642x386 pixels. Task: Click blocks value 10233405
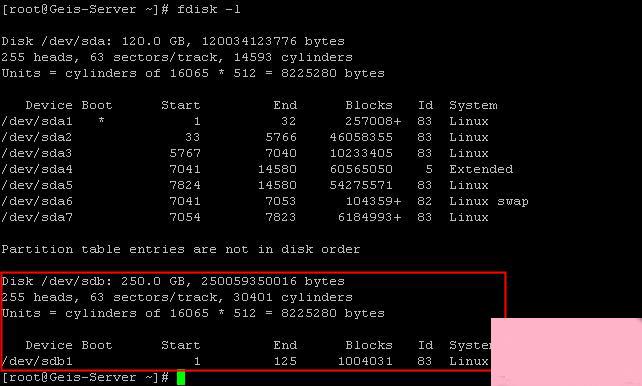pyautogui.click(x=361, y=153)
